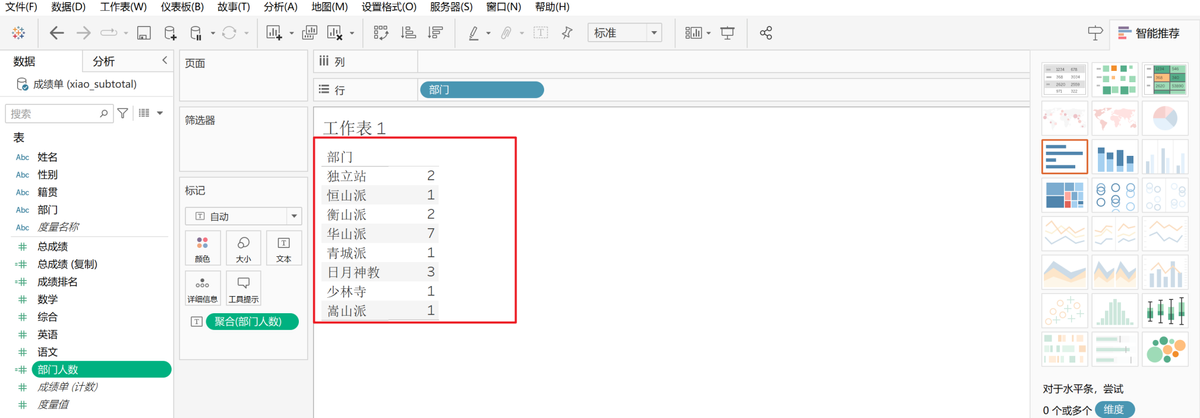The width and height of the screenshot is (1200, 418).
Task: Click the show mark labels T icon
Action: [540, 33]
